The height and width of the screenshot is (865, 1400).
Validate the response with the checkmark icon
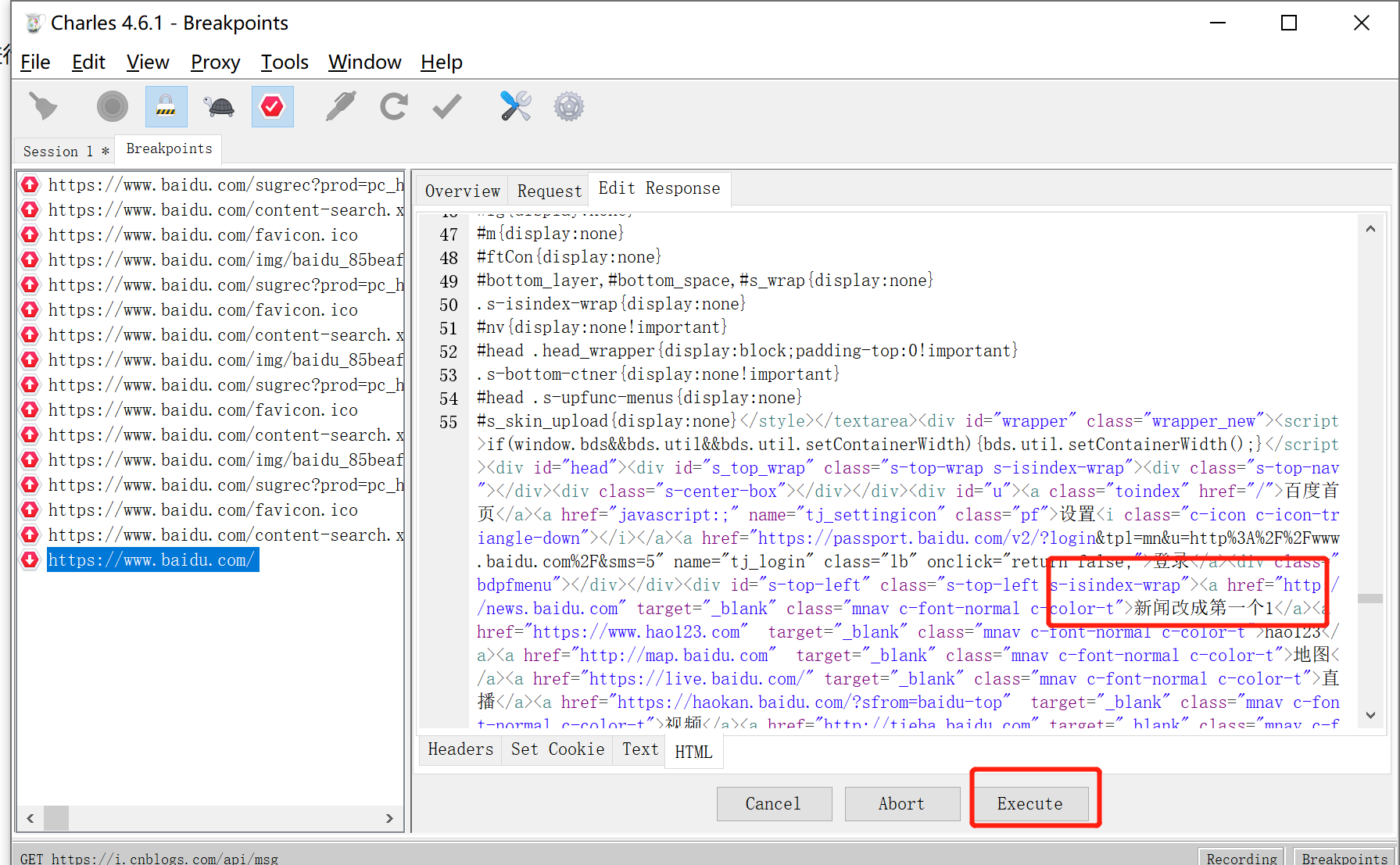[x=446, y=106]
